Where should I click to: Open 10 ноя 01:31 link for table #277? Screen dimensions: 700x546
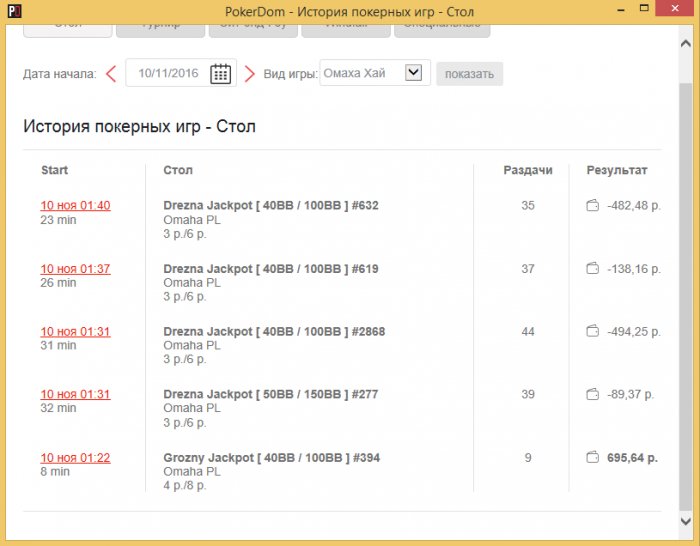tap(75, 394)
